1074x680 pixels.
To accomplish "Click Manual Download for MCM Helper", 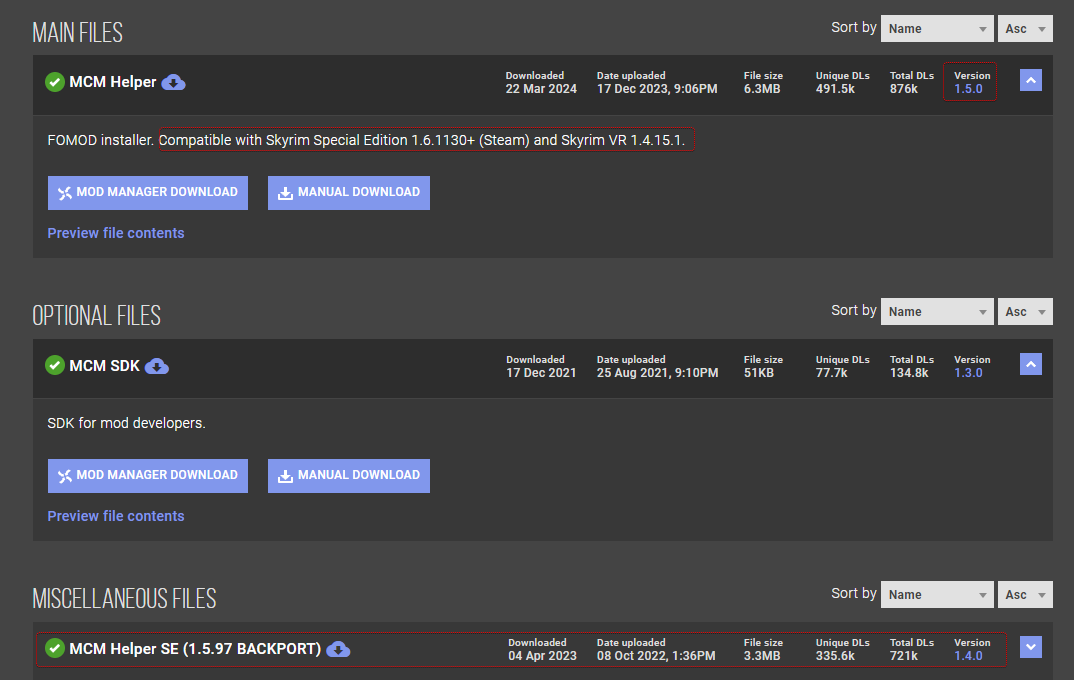I will click(349, 192).
